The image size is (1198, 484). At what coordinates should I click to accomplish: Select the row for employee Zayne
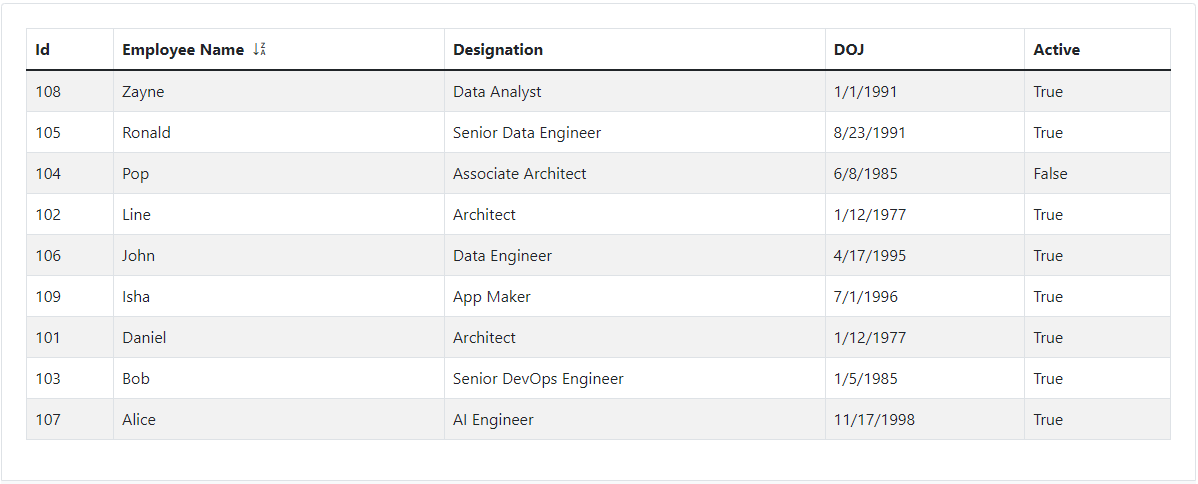coord(143,91)
